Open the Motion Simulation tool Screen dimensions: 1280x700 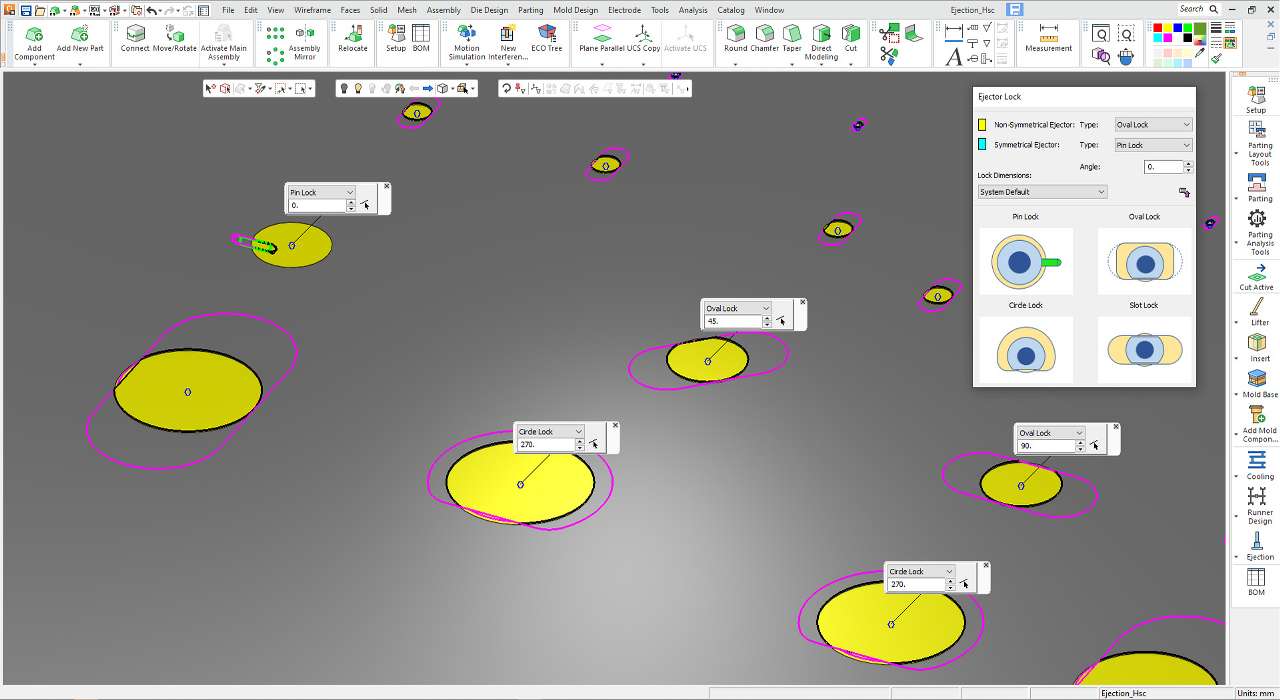click(x=467, y=35)
